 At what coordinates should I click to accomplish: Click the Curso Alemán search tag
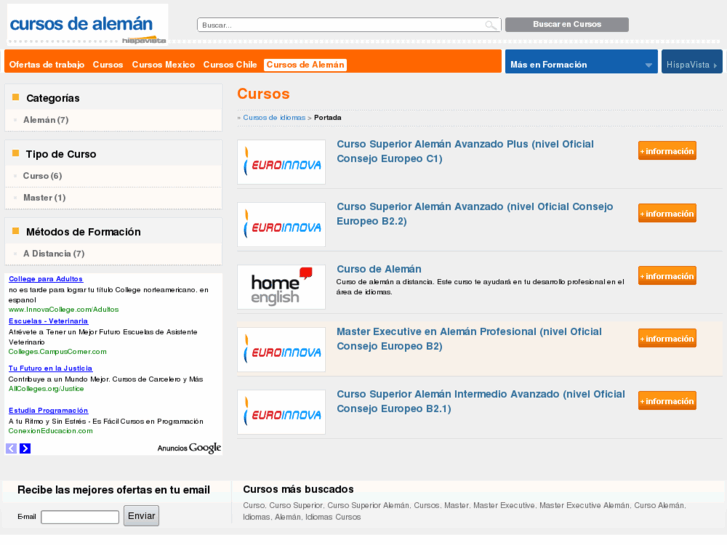659,505
